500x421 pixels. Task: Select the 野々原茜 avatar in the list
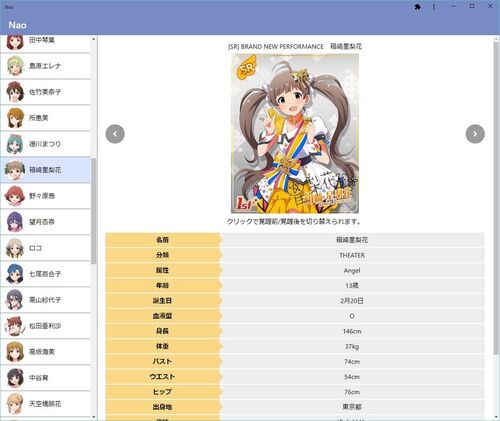coord(15,196)
